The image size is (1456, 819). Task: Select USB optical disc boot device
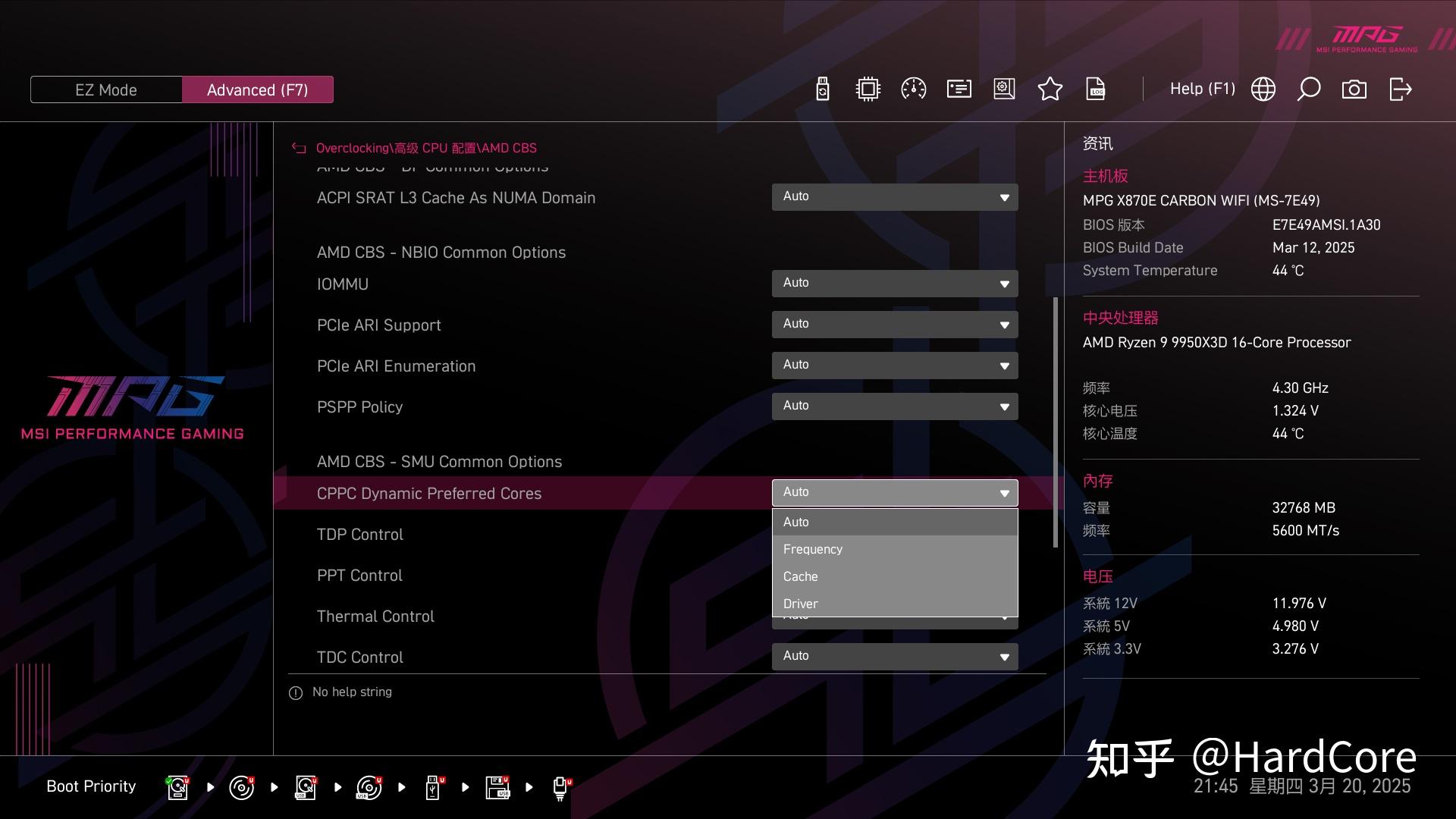(x=369, y=787)
